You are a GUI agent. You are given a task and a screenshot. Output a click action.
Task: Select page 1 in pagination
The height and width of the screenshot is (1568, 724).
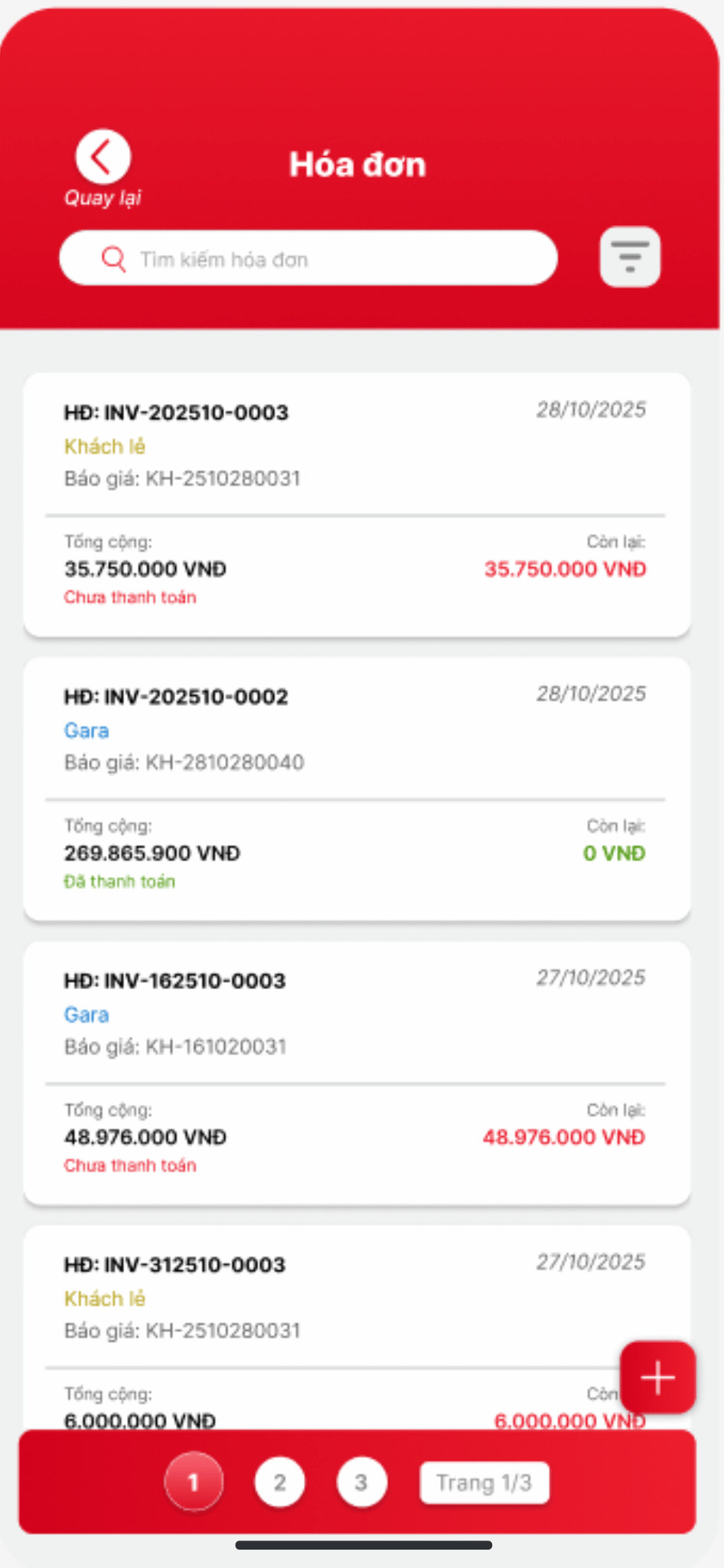click(194, 1483)
